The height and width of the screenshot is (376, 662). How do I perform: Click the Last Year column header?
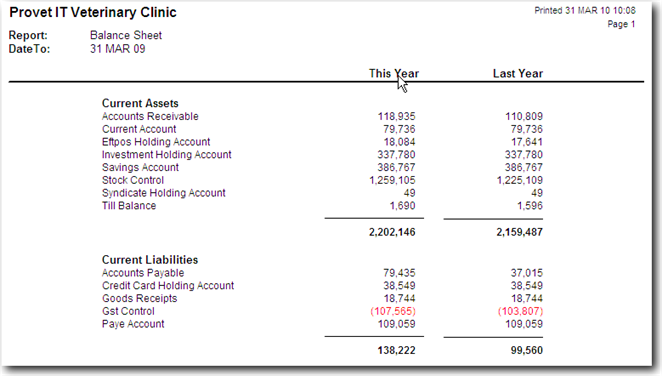click(518, 73)
